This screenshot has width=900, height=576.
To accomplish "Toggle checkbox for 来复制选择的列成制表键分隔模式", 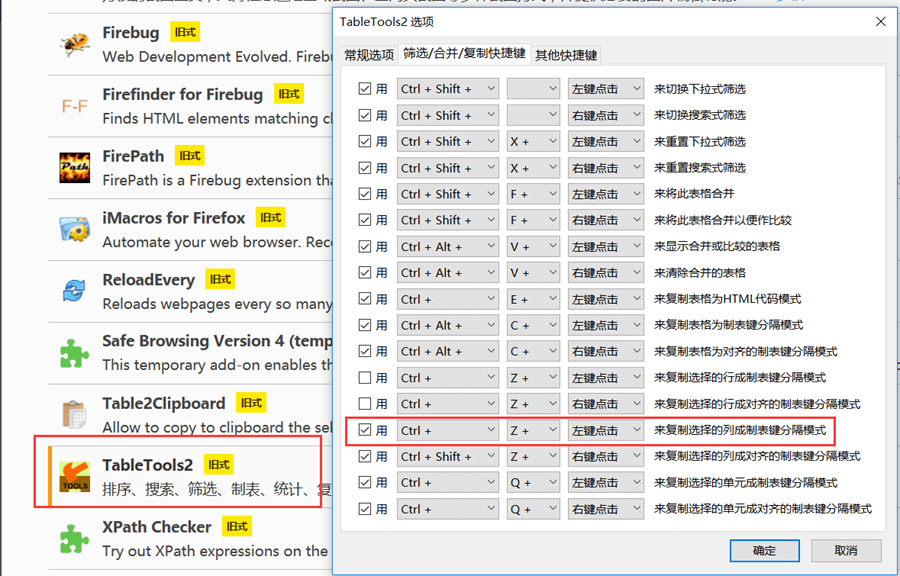I will (365, 430).
